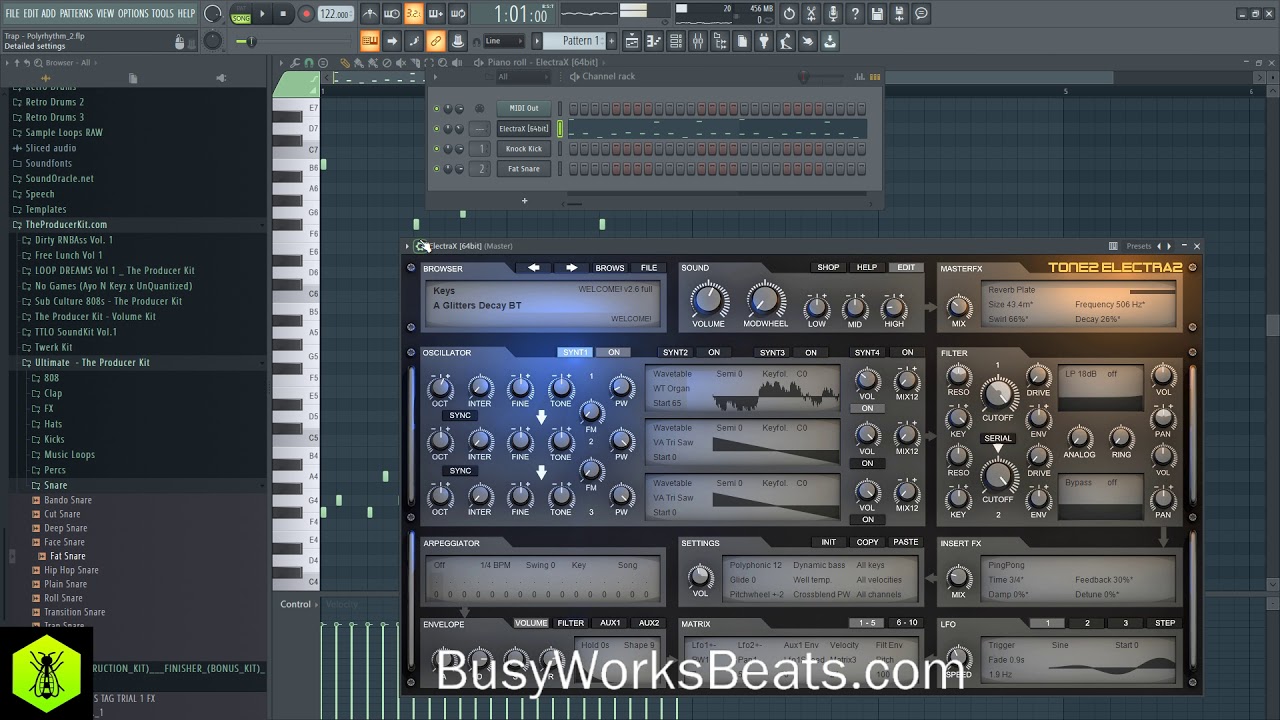
Task: Click the Piano roll wrench tools icon
Action: (x=294, y=63)
